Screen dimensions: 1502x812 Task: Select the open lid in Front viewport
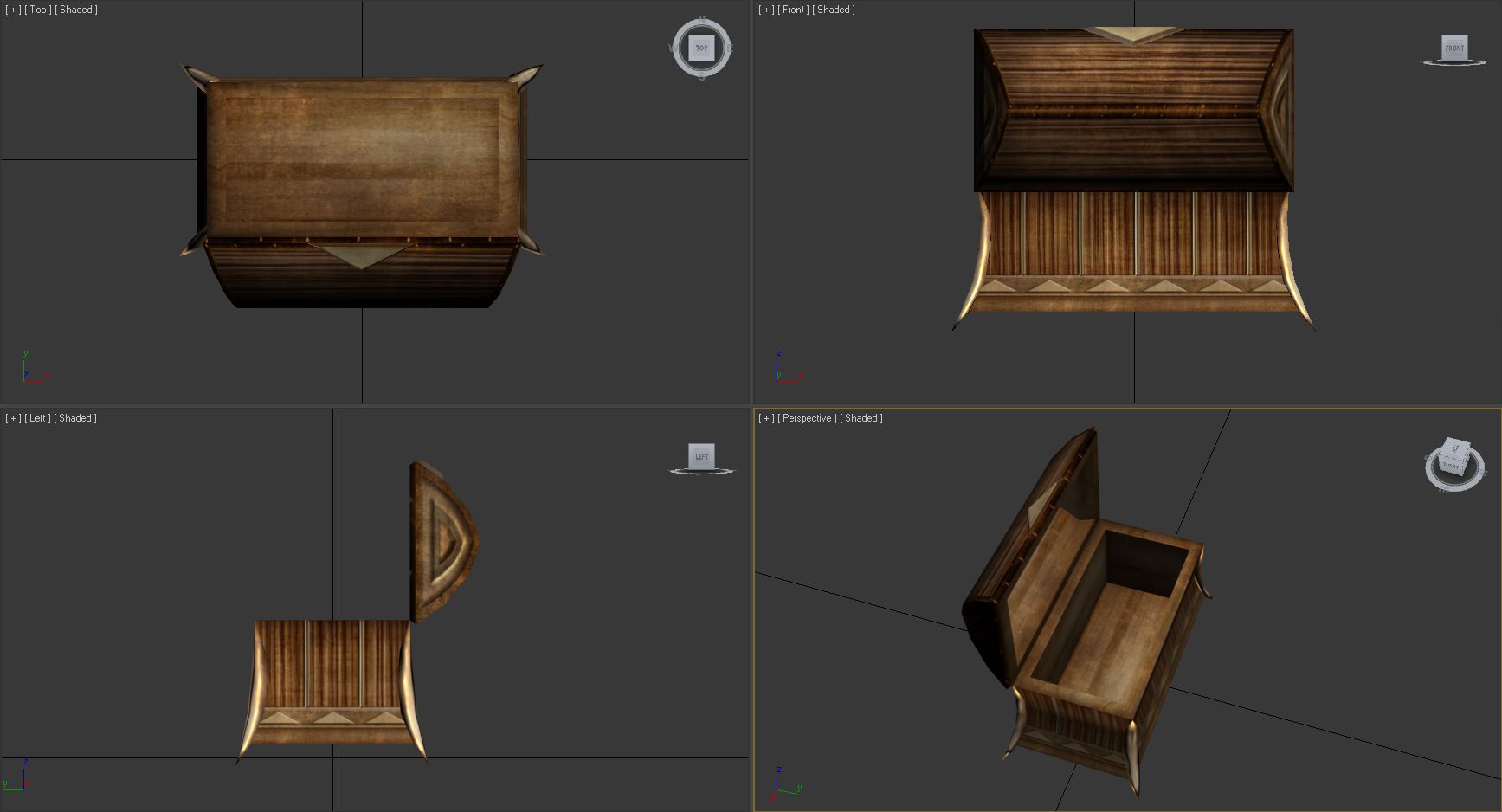pyautogui.click(x=1134, y=109)
